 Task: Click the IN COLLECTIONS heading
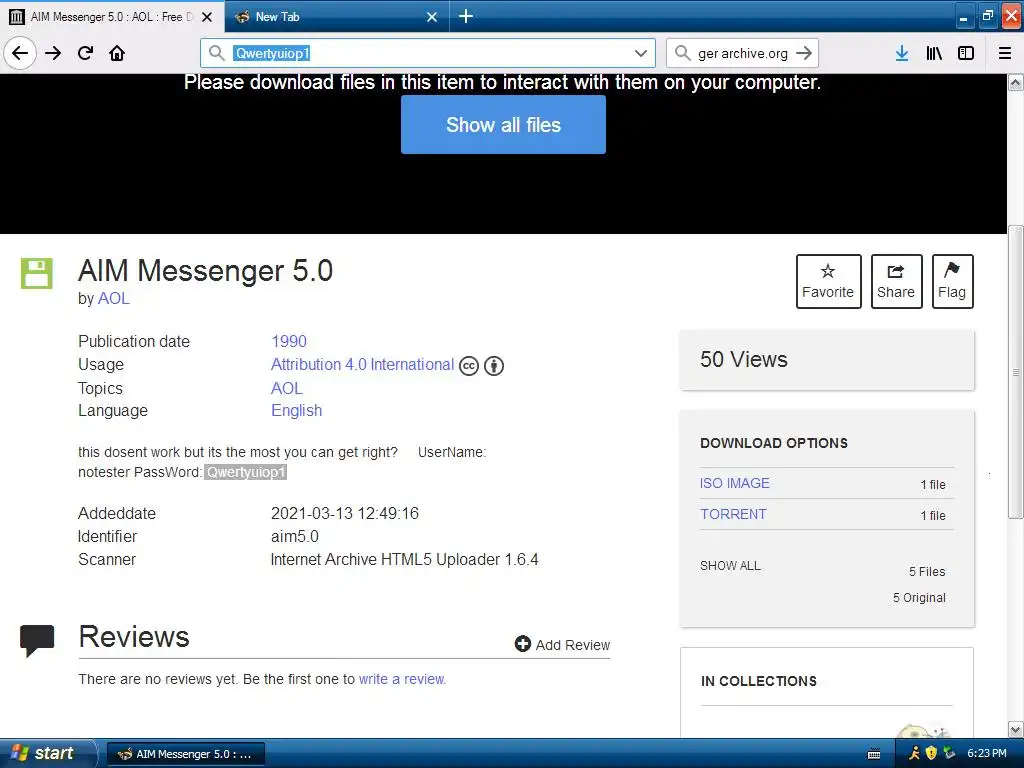(x=759, y=681)
